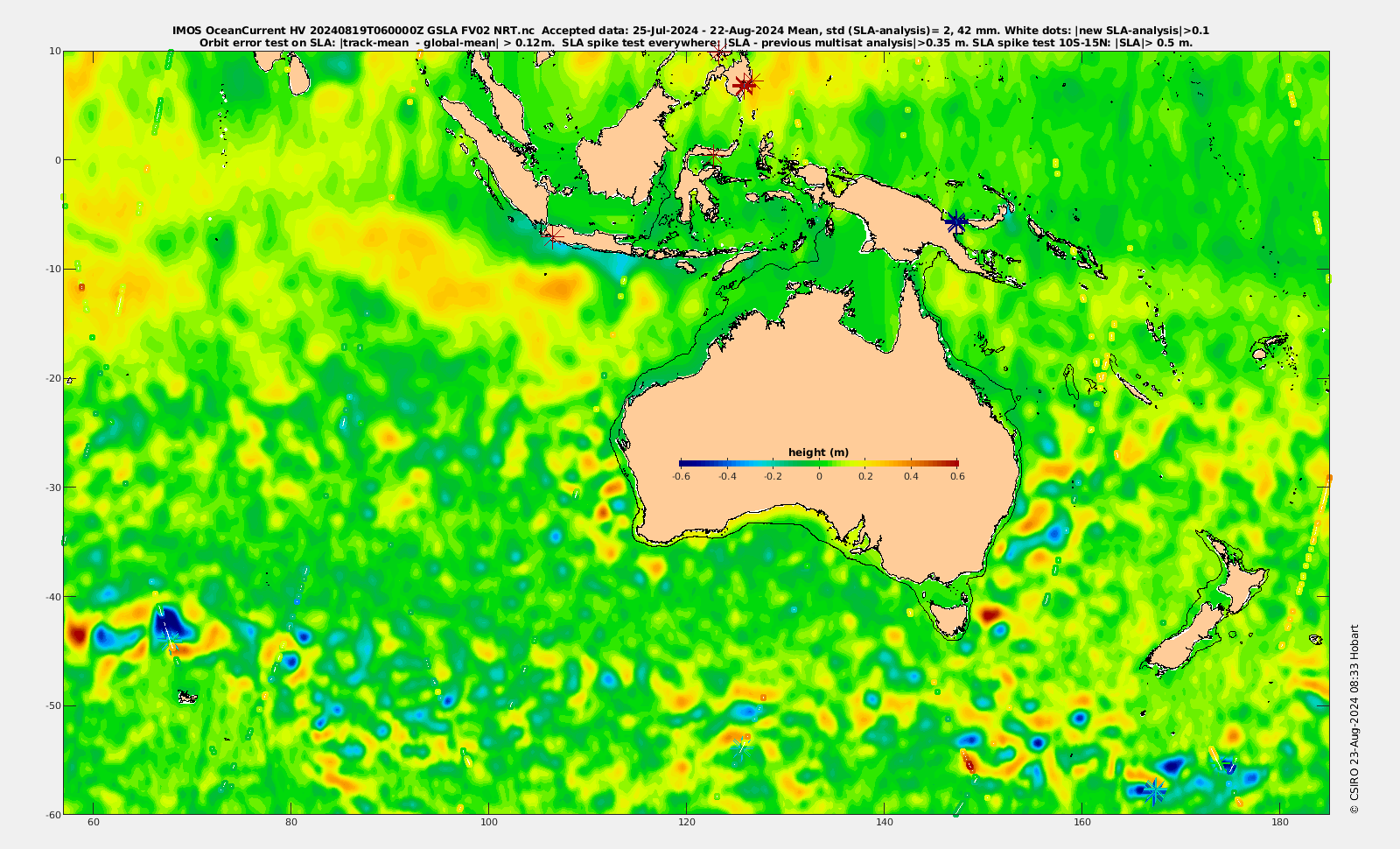Click the blue asterisk near 167E, 58S

(x=1155, y=791)
